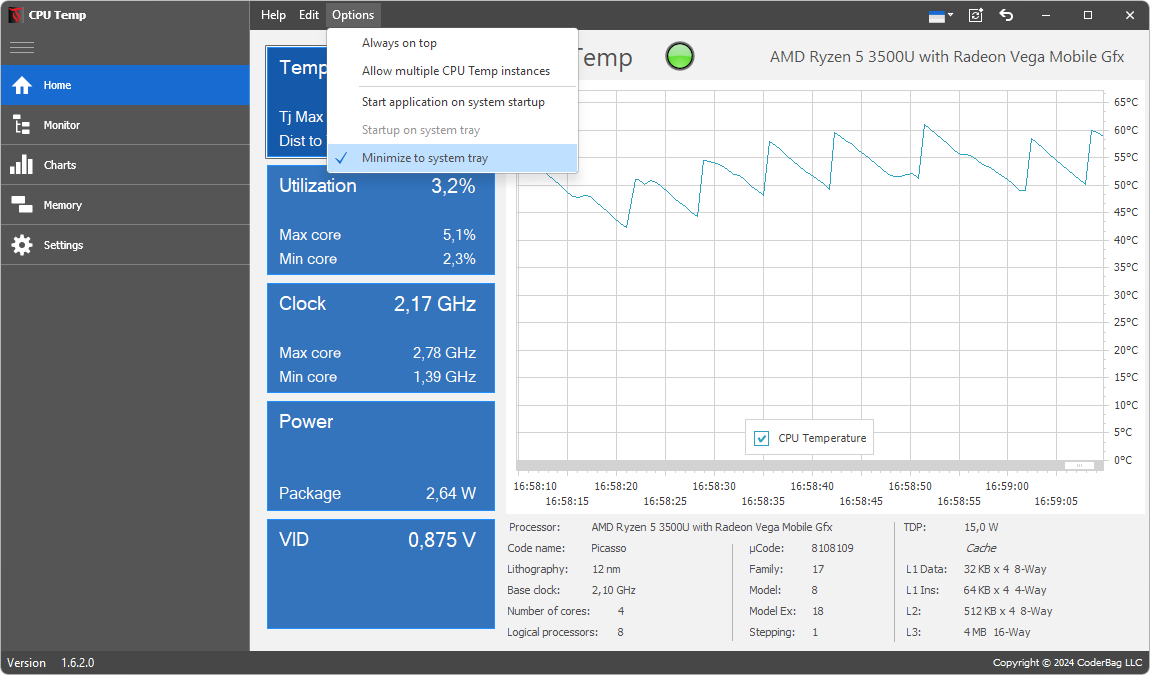Select Allow multiple CPU Temp instances
This screenshot has width=1150, height=675.
[x=455, y=71]
